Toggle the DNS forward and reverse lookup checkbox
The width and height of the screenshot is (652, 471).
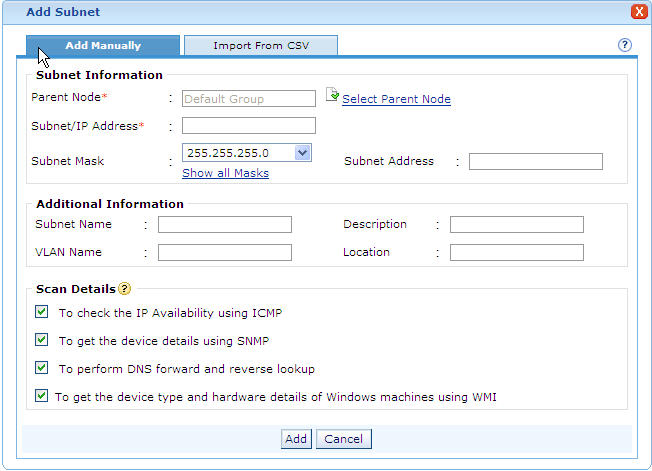pos(41,368)
